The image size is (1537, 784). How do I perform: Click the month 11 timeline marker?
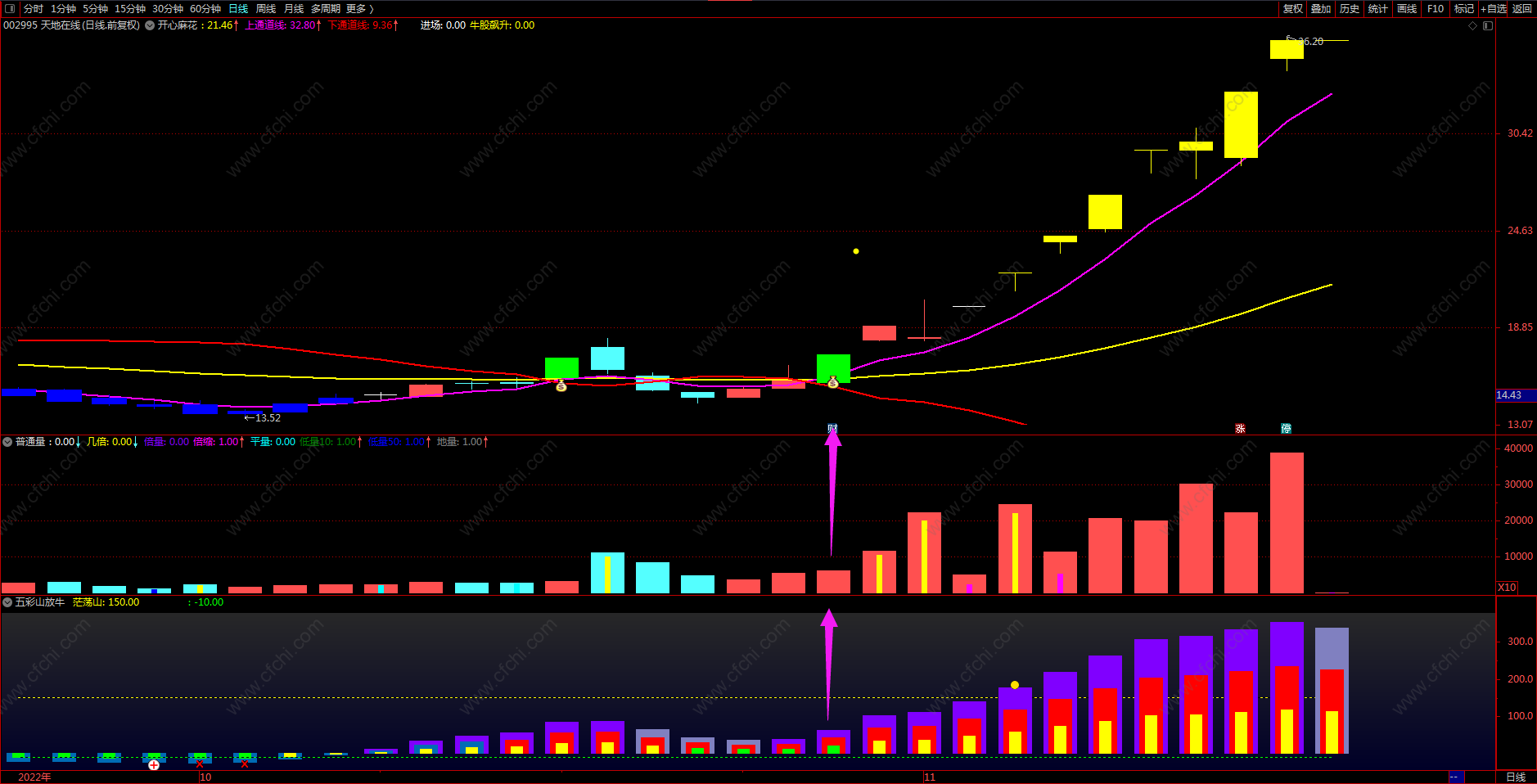(930, 777)
